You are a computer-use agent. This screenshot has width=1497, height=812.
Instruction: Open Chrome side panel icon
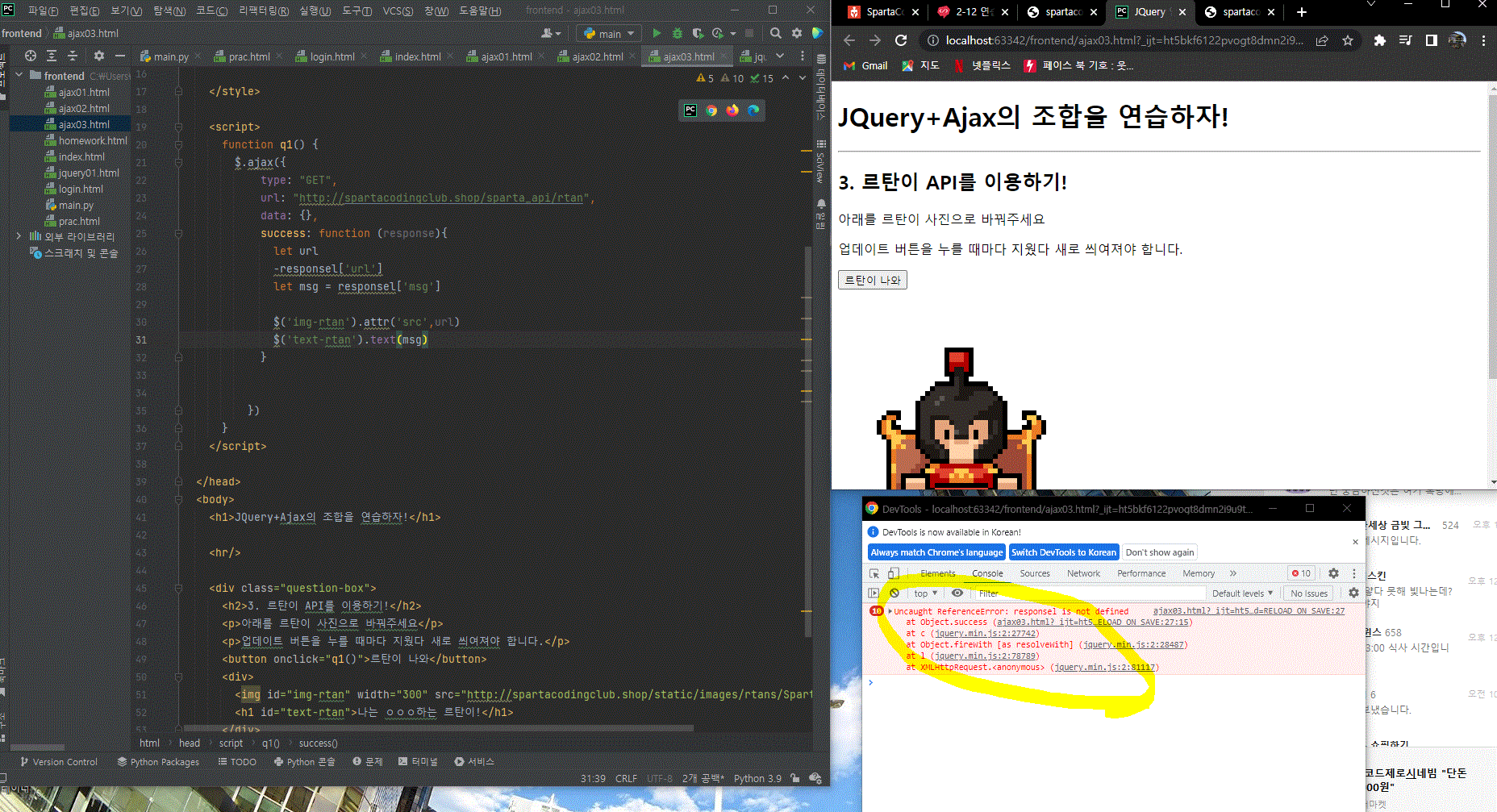point(1432,40)
